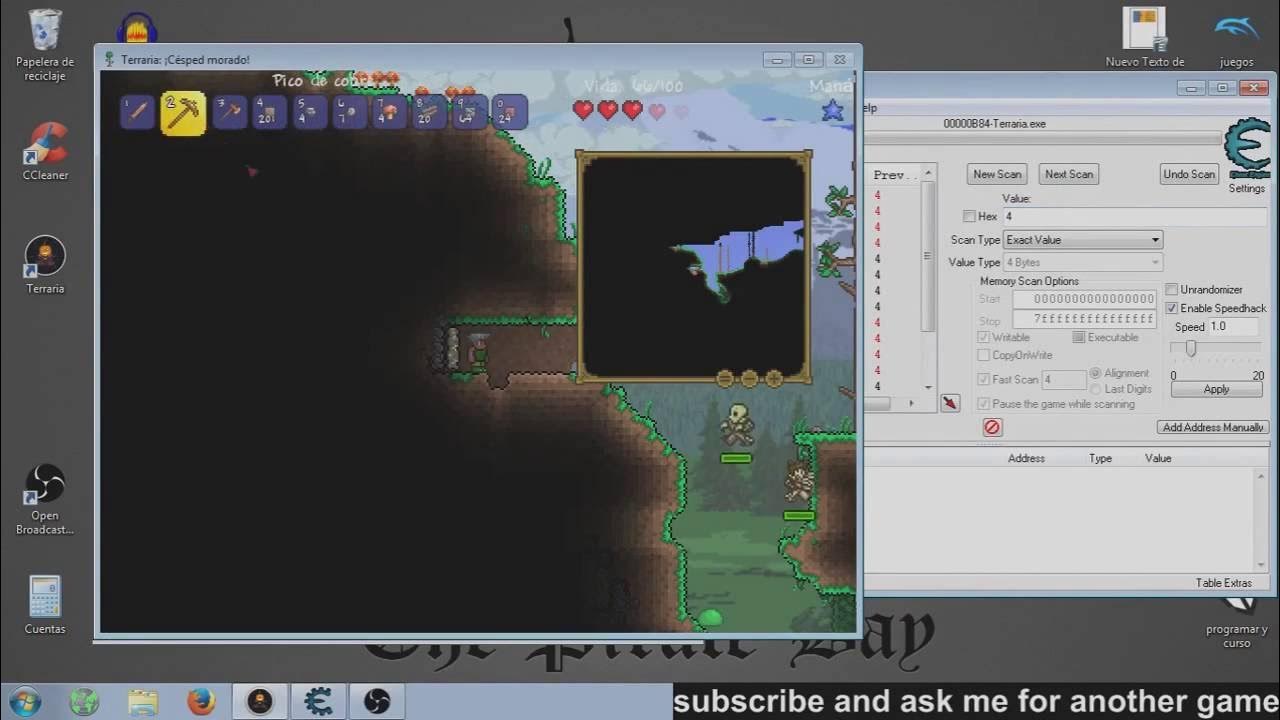Click the Fast Scan alignment value field
This screenshot has width=1280, height=720.
(1064, 380)
